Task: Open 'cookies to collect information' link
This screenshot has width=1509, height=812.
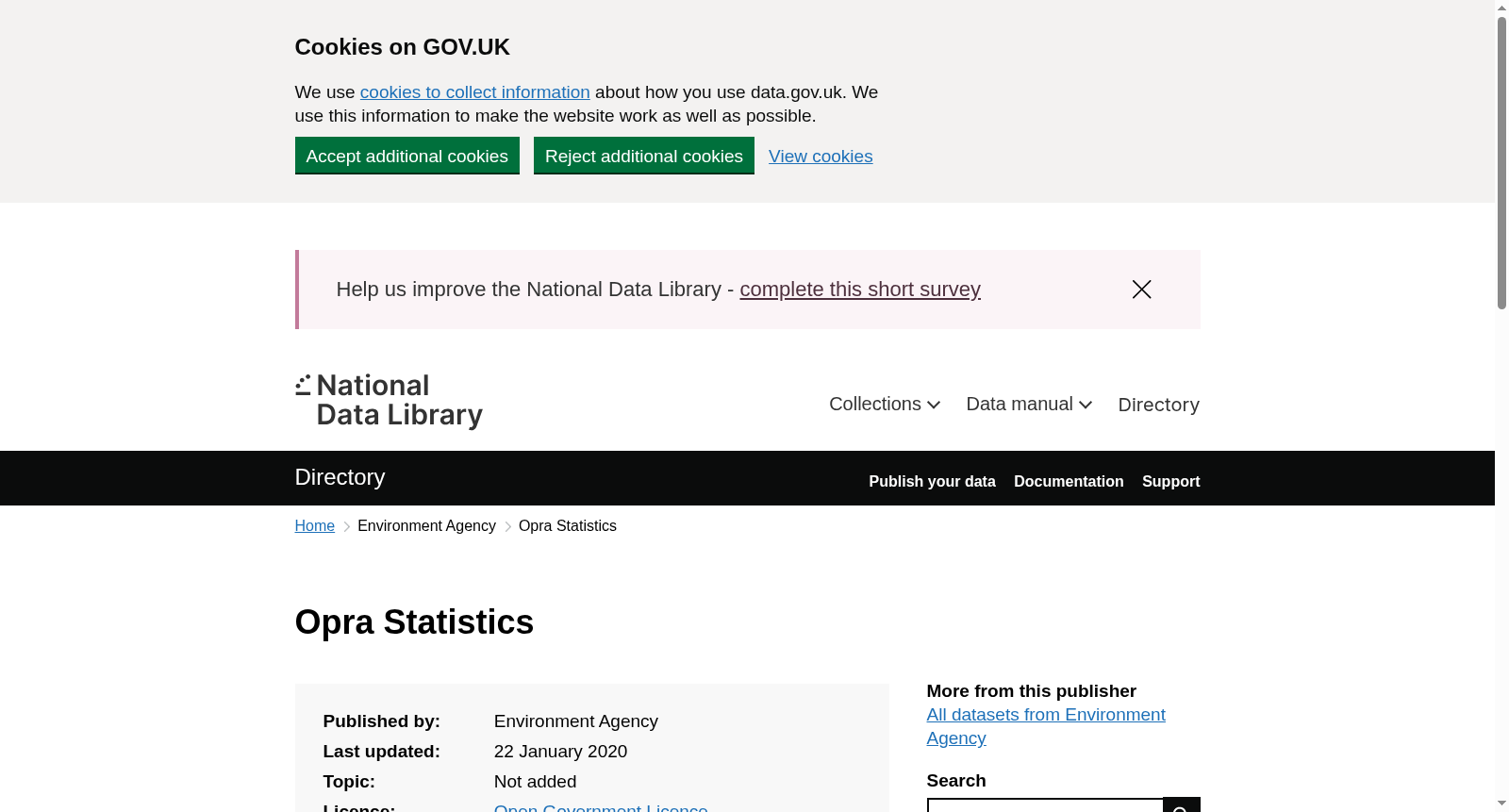Action: pyautogui.click(x=474, y=92)
